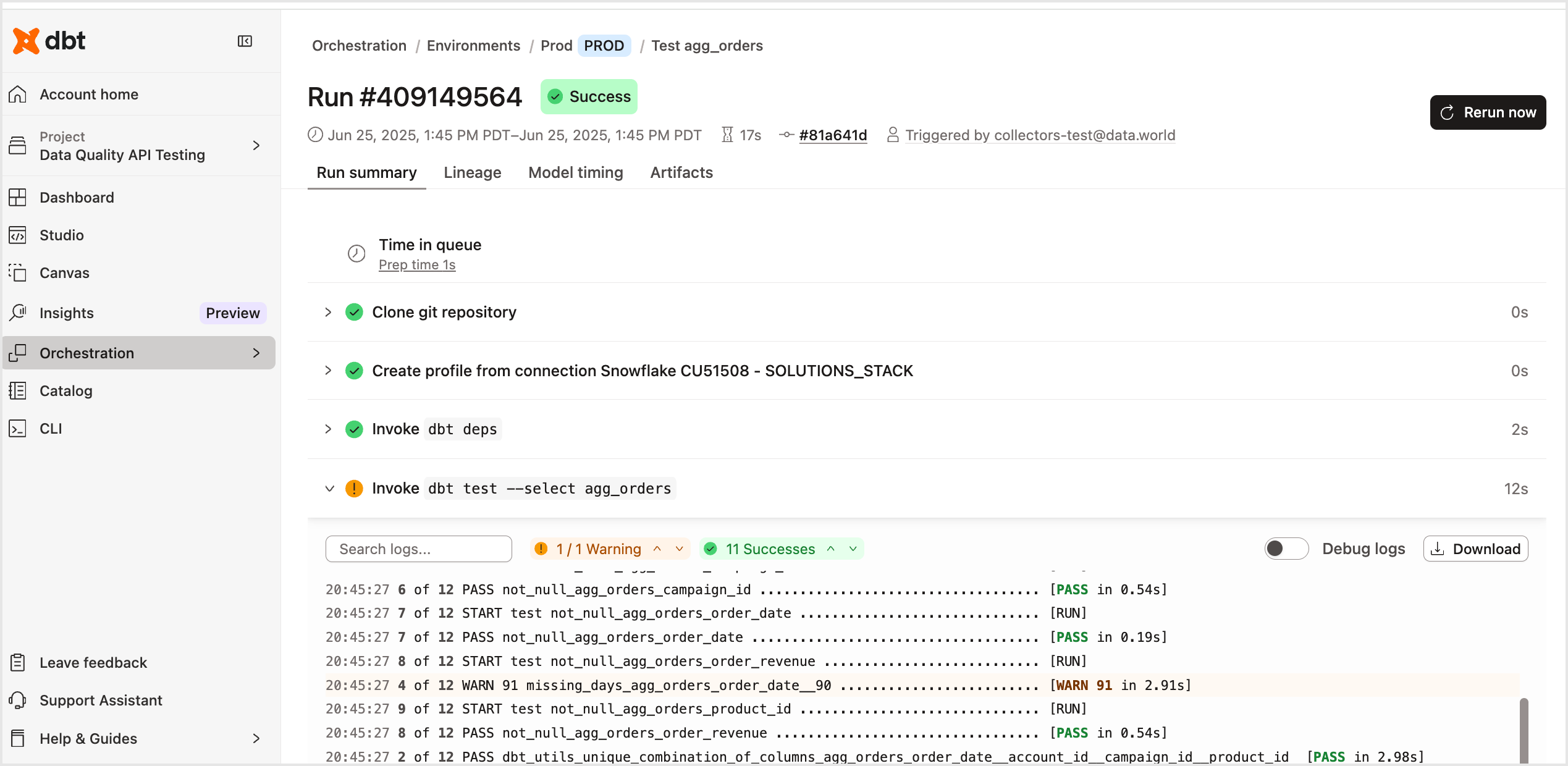This screenshot has height=766, width=1568.
Task: Click the Test agg_orders breadcrumb
Action: click(707, 46)
